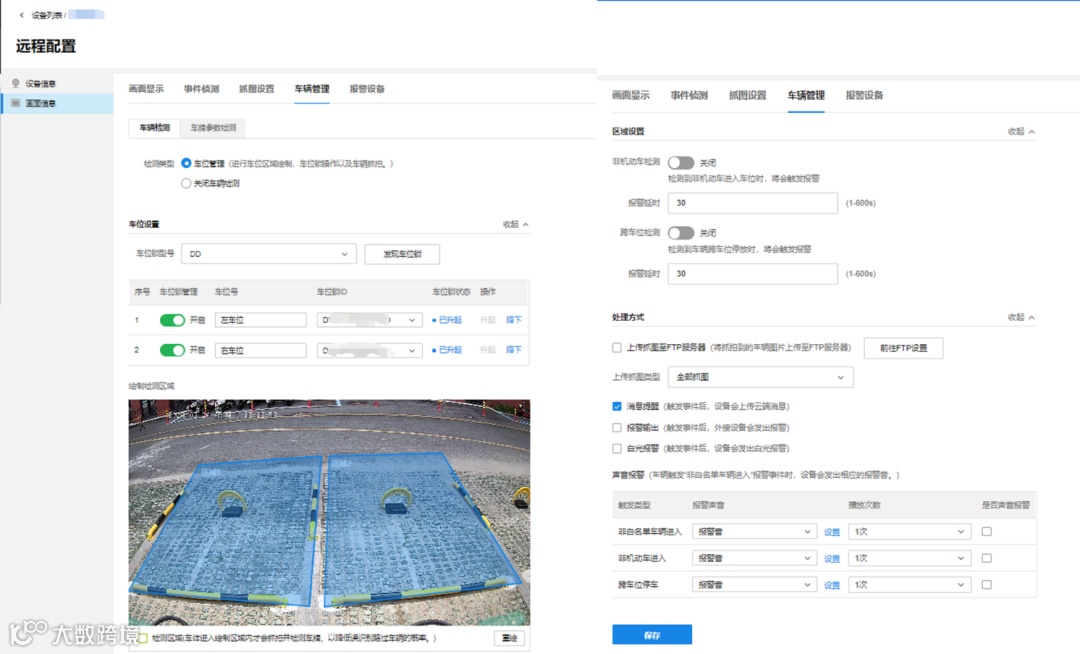Open alarm sound dropdown for 跨车位停车
Image resolution: width=1080 pixels, height=654 pixels.
click(x=754, y=584)
